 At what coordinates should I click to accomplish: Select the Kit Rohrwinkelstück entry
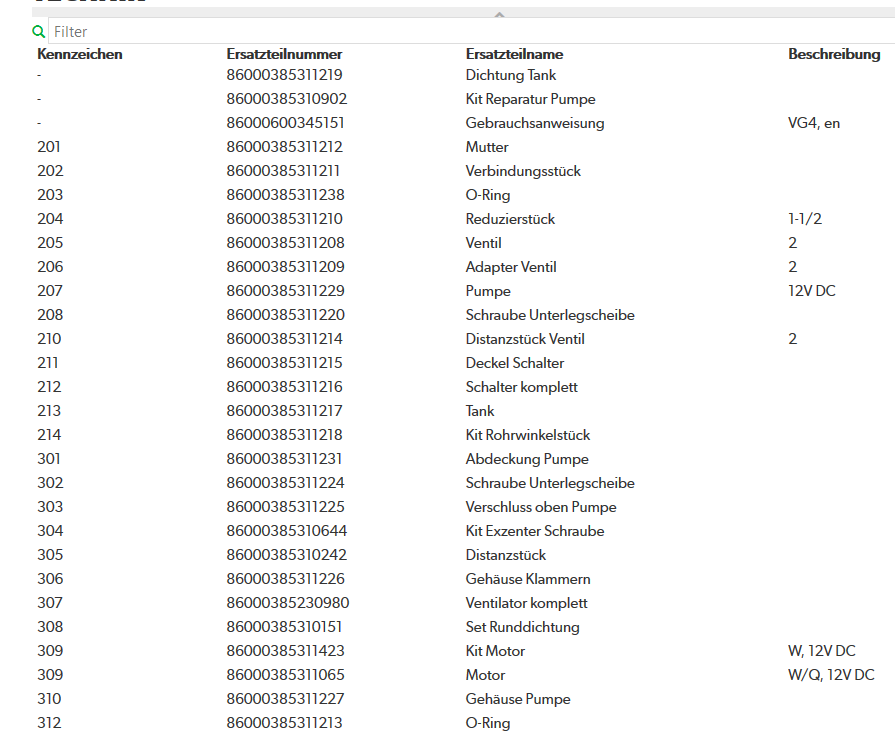[x=528, y=434]
